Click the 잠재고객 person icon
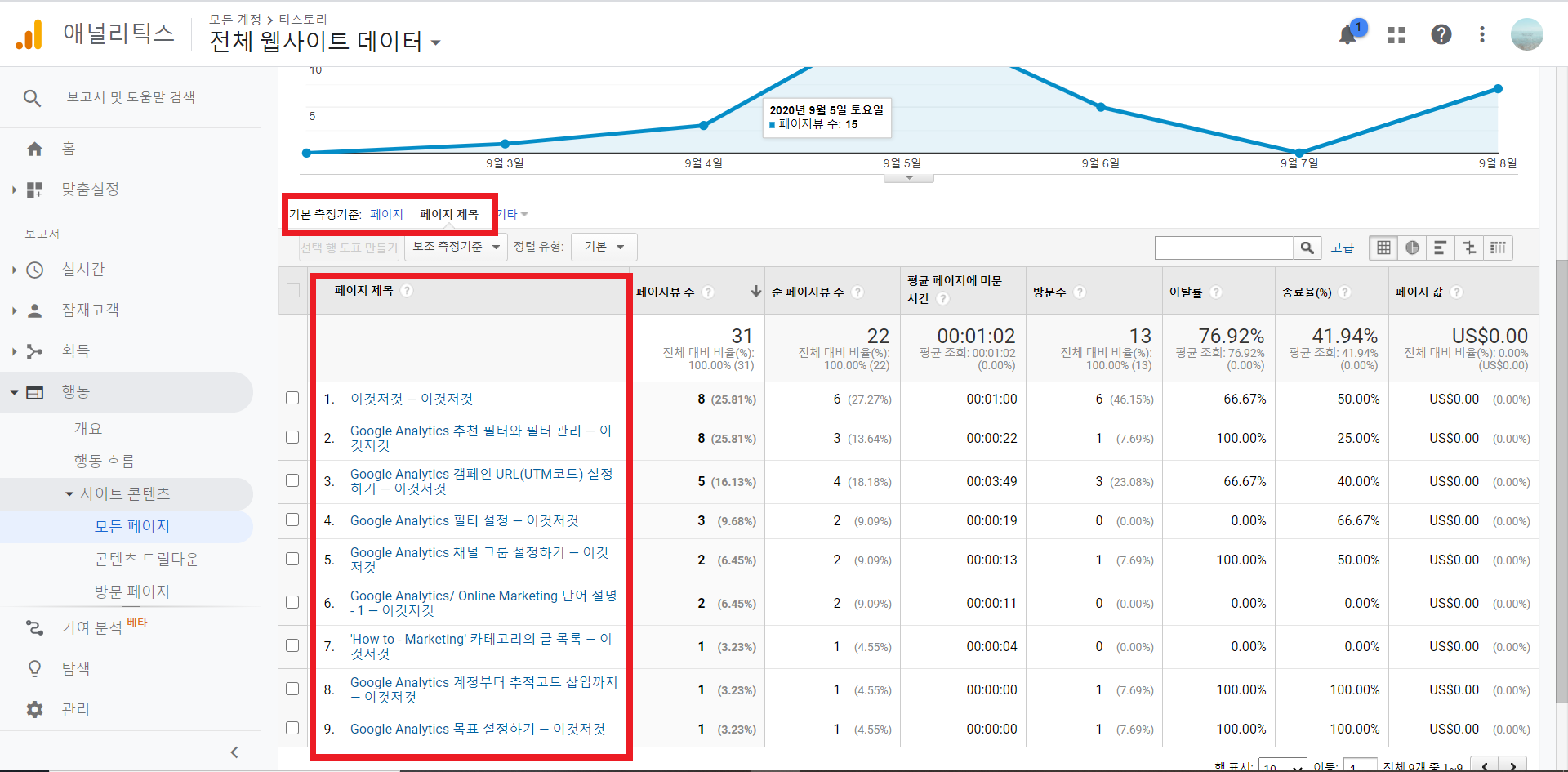 point(34,310)
